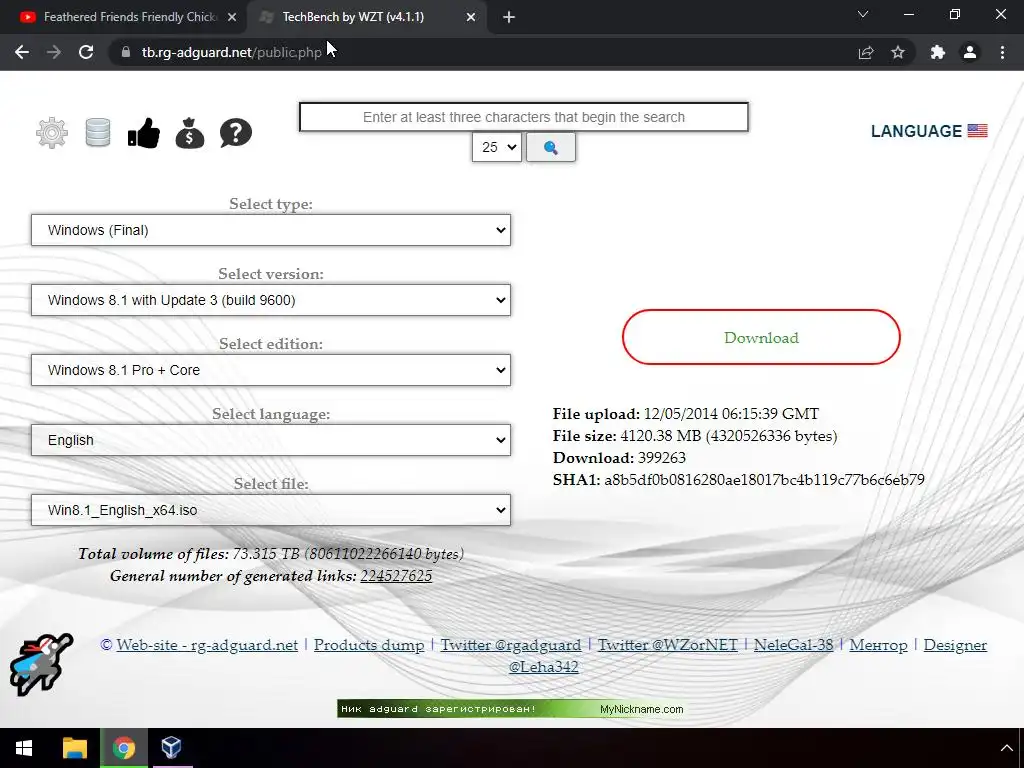Click the Download count 399263
Screen dimensions: 1024x768
tap(662, 458)
